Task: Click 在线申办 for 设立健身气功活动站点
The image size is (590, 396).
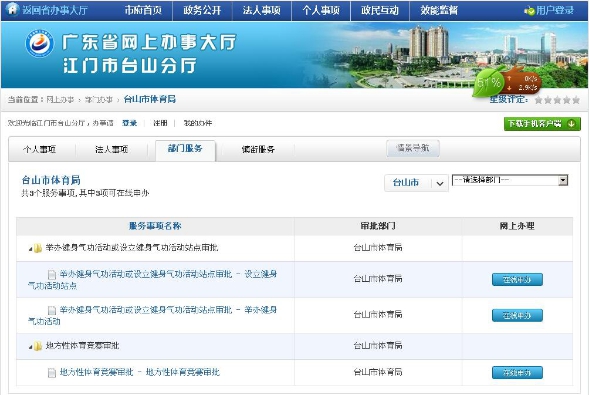Action: click(x=517, y=280)
